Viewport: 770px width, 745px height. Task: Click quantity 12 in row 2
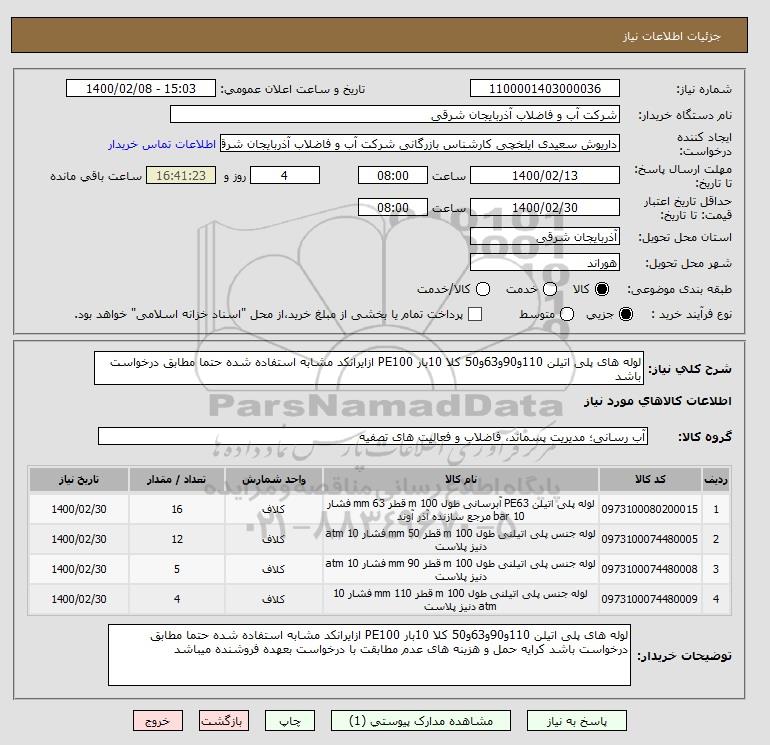[x=177, y=539]
